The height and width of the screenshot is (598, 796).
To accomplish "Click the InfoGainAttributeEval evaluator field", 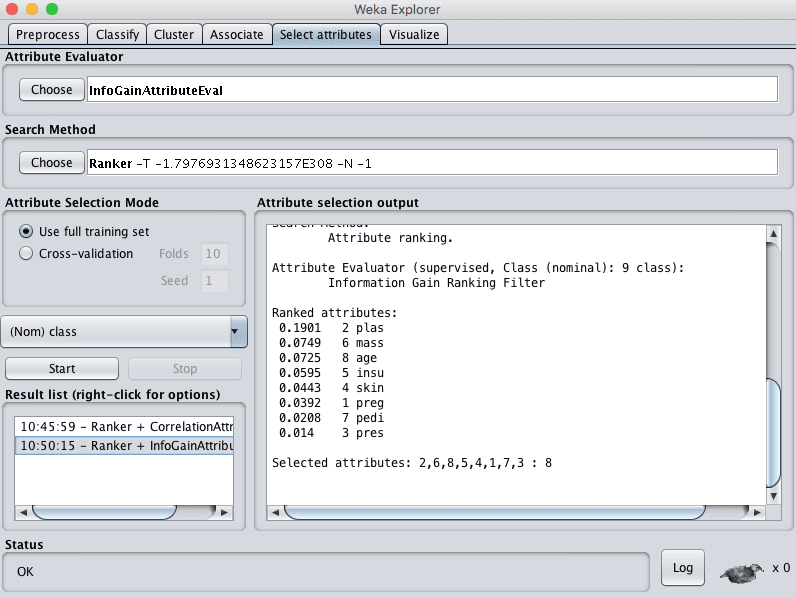I will pos(433,89).
